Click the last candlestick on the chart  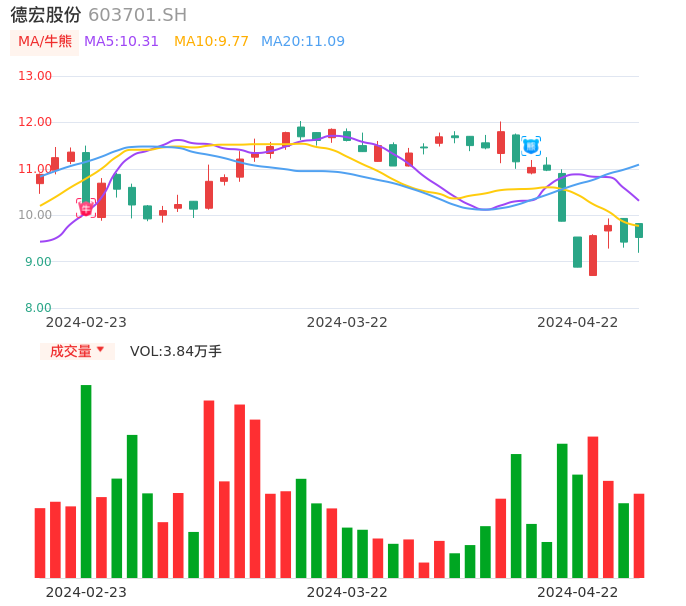click(x=639, y=231)
